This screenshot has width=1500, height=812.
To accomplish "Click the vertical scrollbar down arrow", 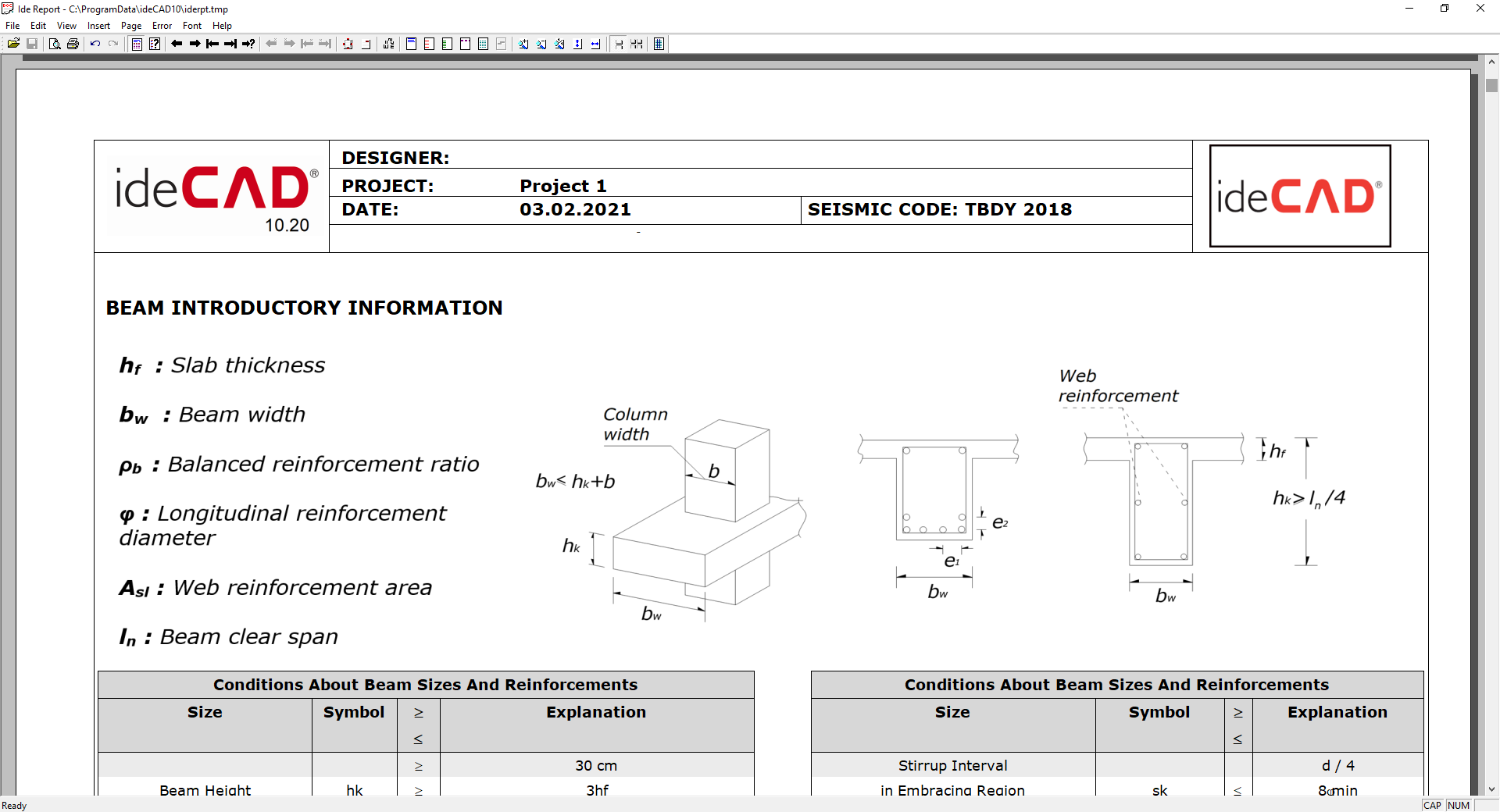I will click(x=1491, y=789).
